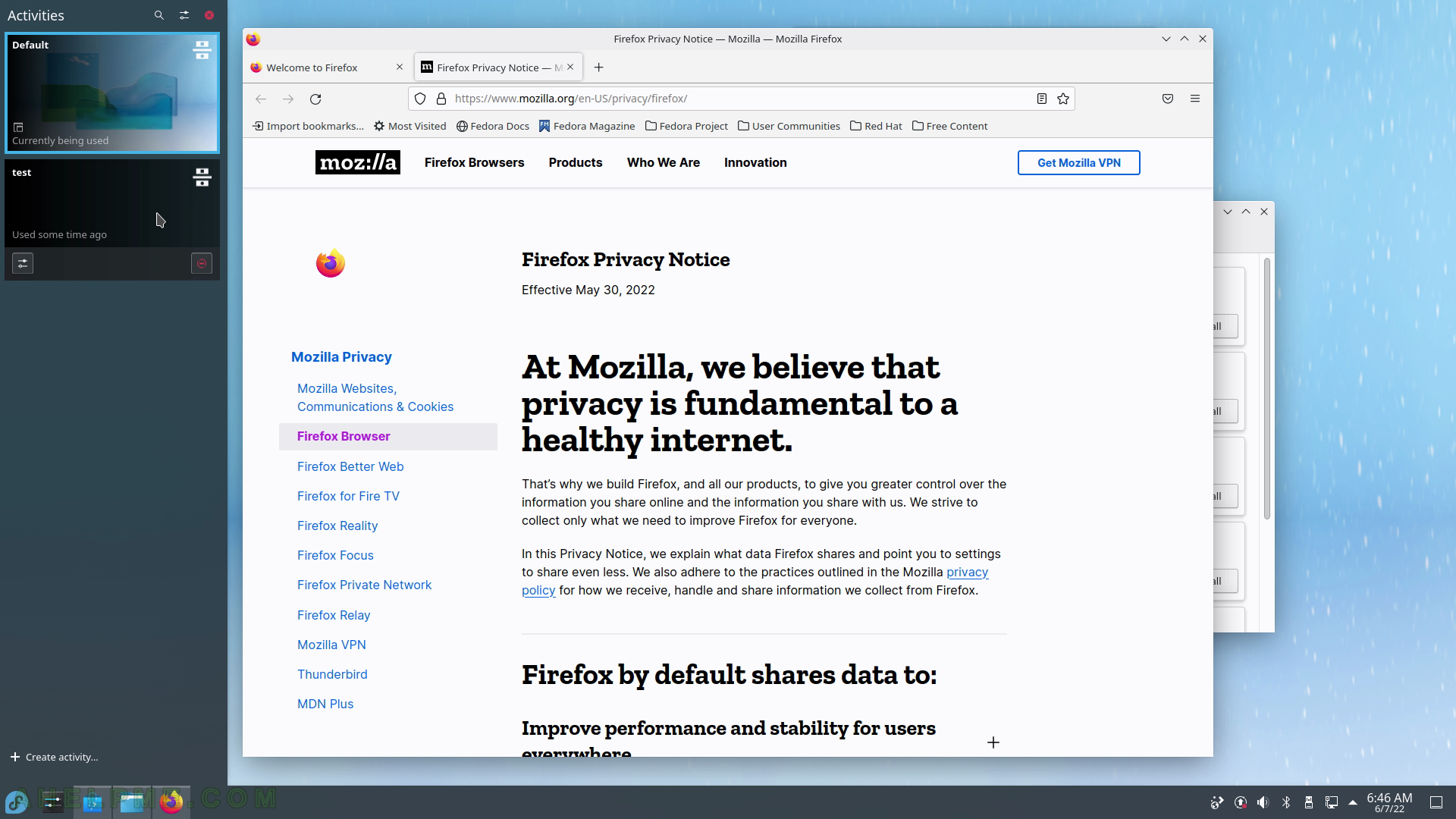
Task: Go back in Firefox history
Action: tap(261, 99)
